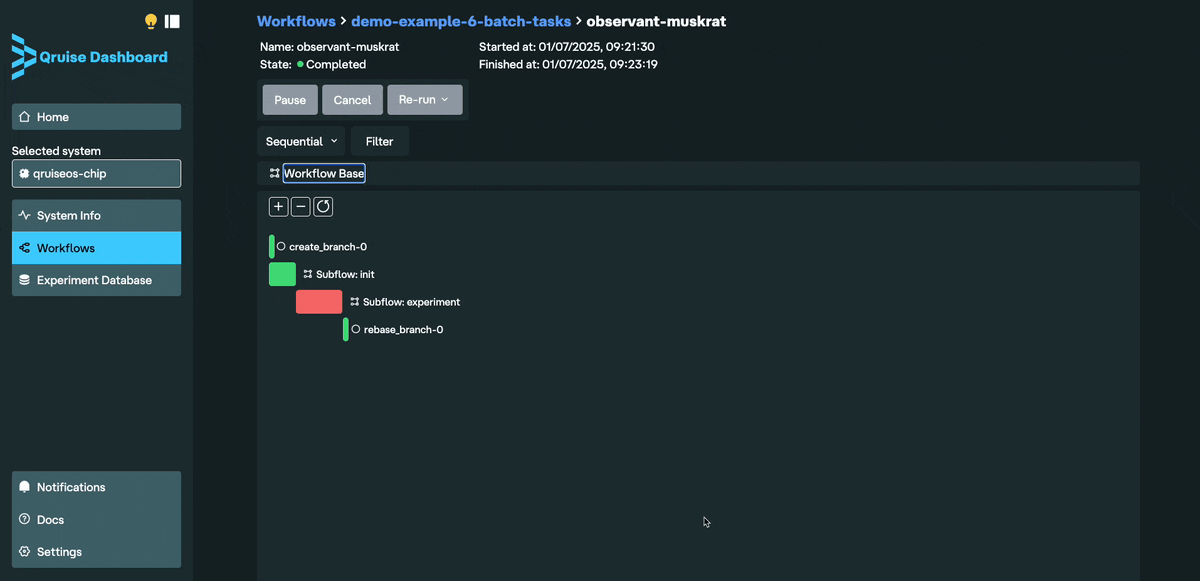
Task: Open the selected system qruiseos-chip selector
Action: pos(96,173)
